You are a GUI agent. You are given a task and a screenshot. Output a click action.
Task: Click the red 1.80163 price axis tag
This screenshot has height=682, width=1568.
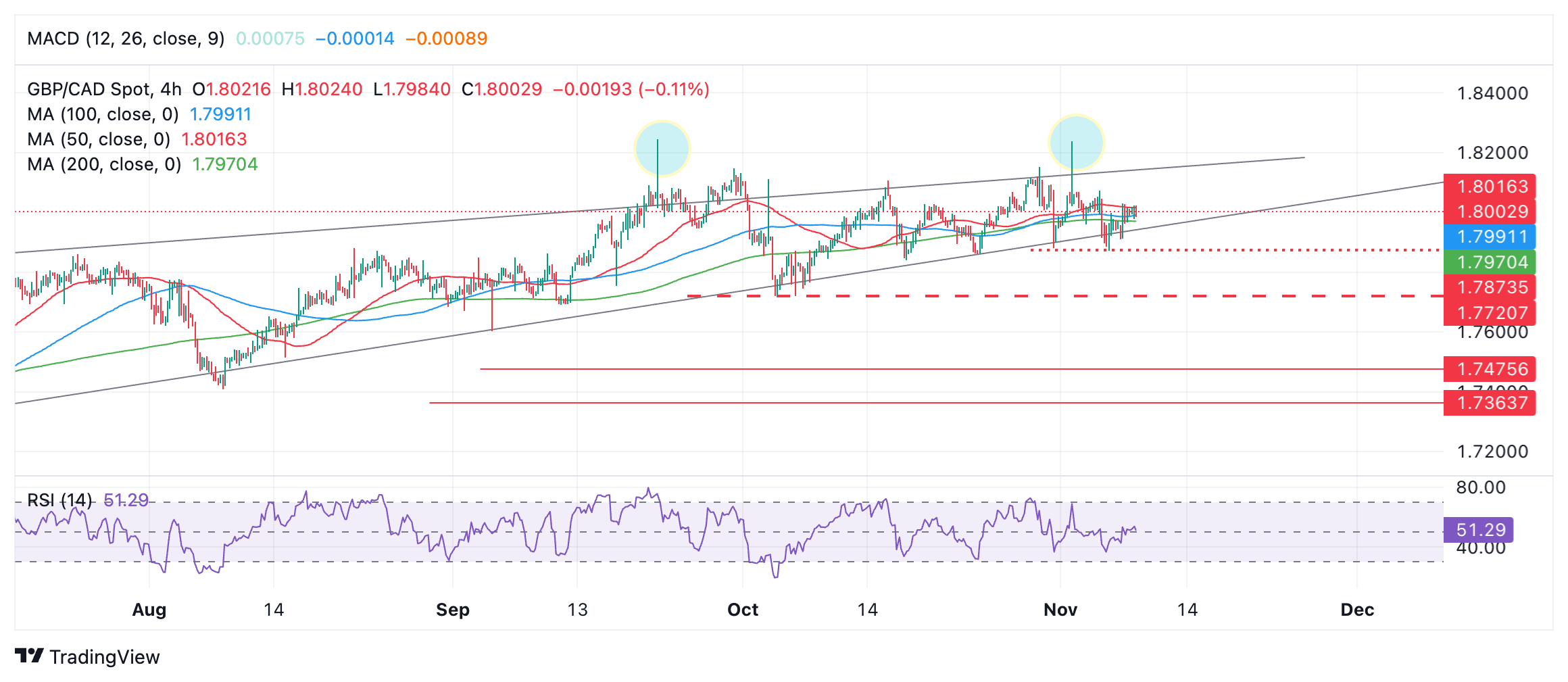1490,187
